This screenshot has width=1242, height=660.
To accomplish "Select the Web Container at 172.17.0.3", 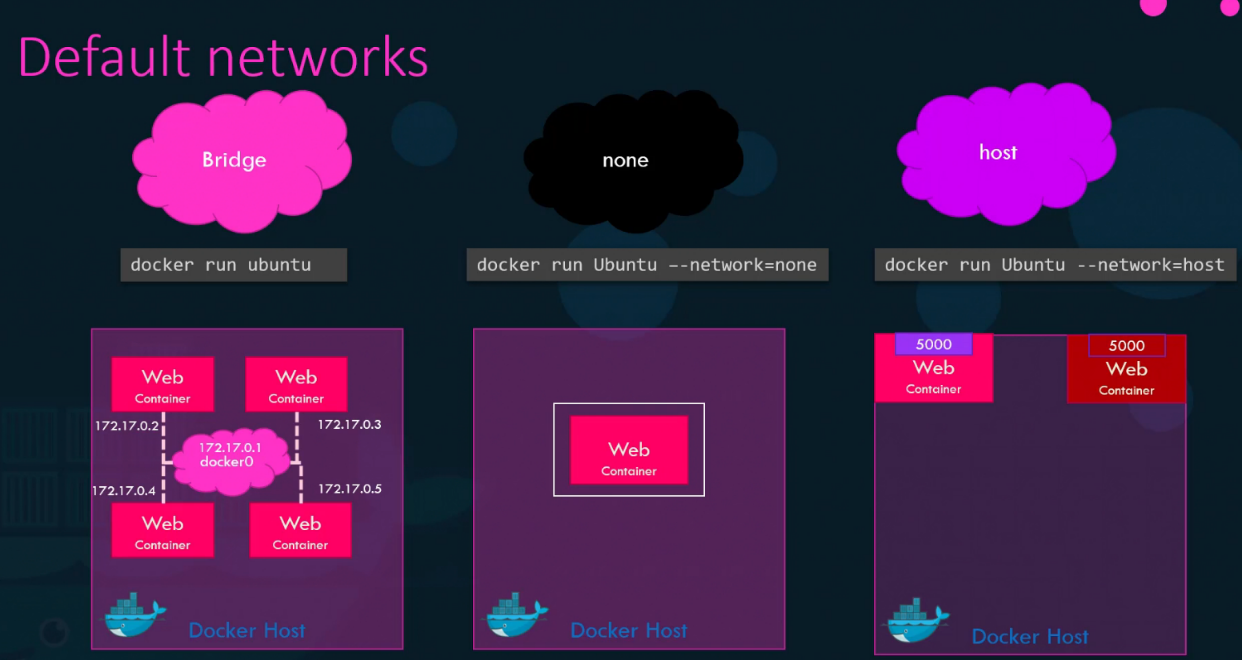I will pos(296,384).
